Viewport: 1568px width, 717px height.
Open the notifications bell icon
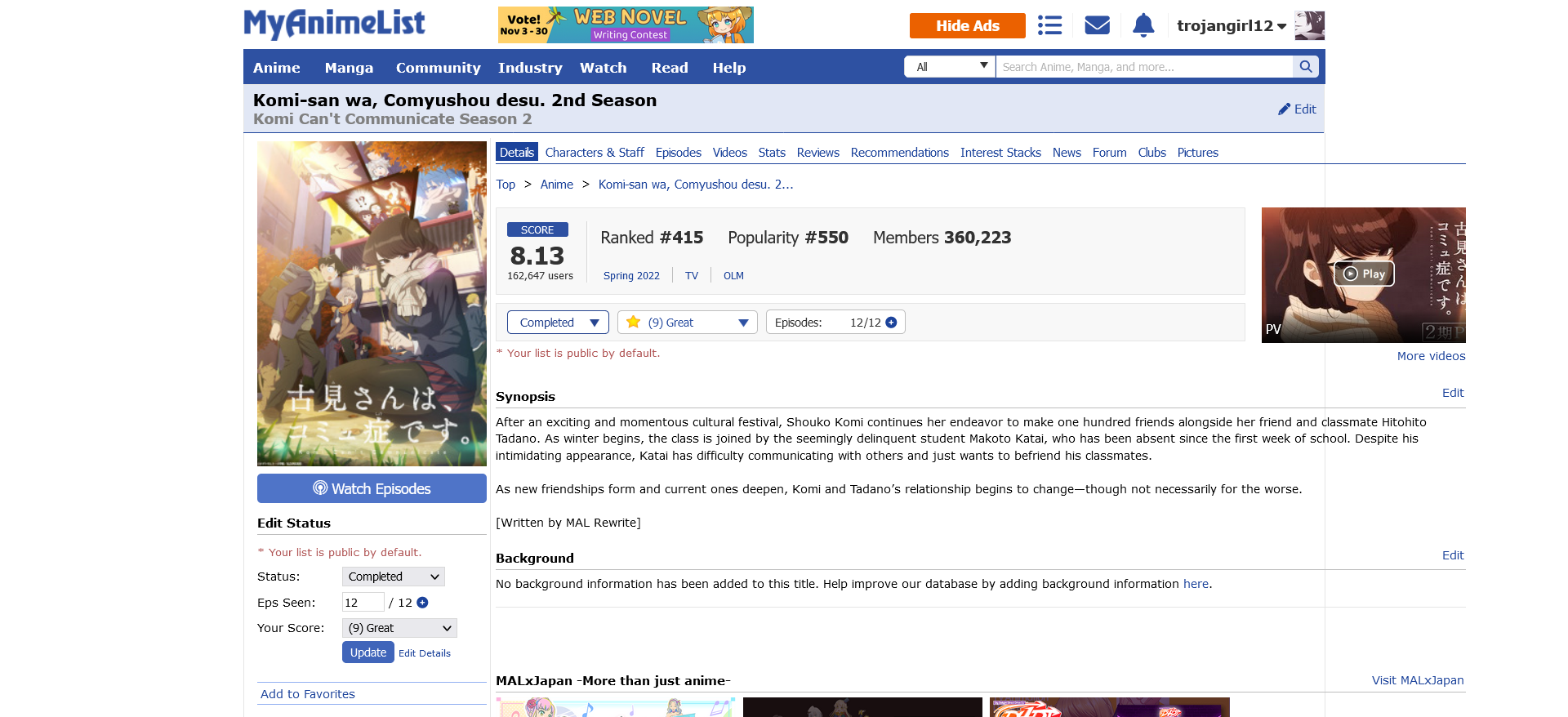tap(1143, 25)
